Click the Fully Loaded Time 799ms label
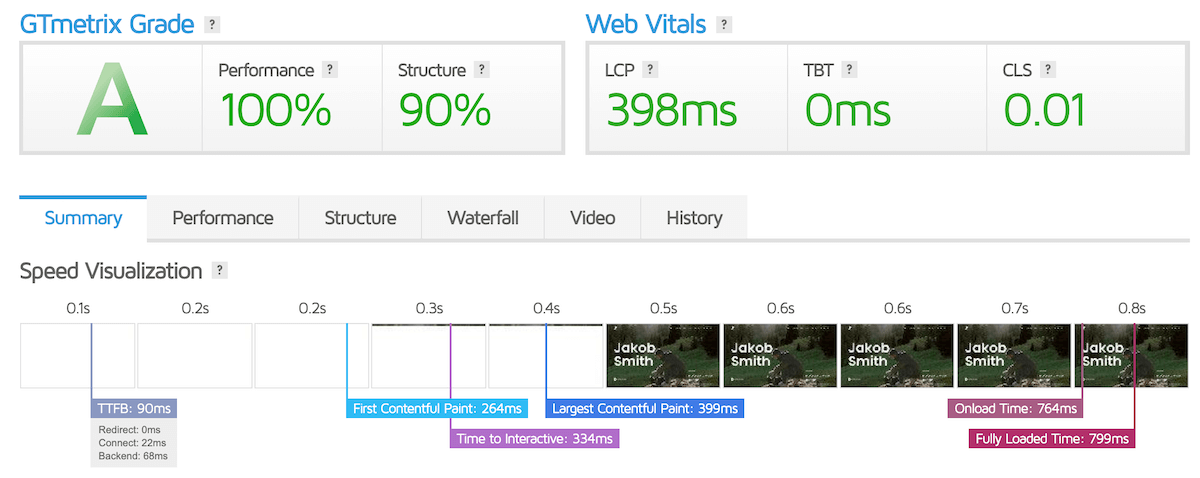 coord(1052,438)
